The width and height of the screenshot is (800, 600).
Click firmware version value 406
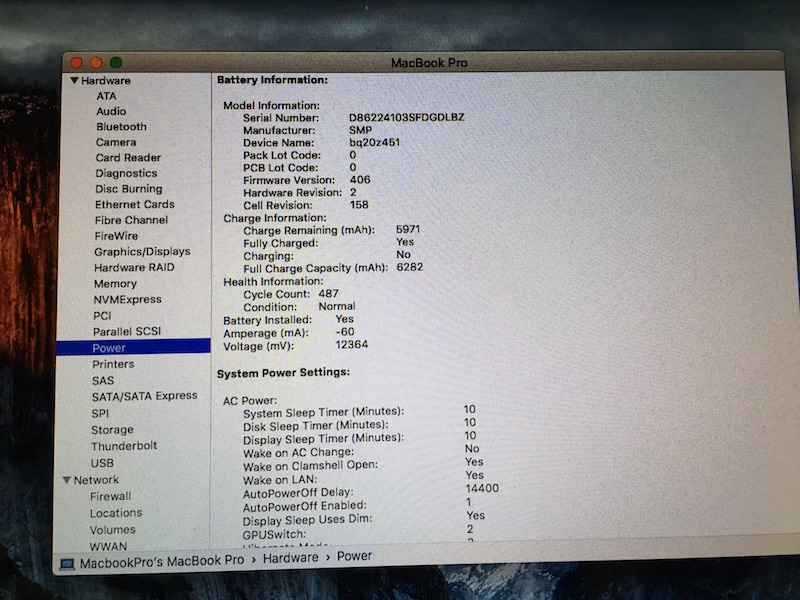[x=360, y=180]
